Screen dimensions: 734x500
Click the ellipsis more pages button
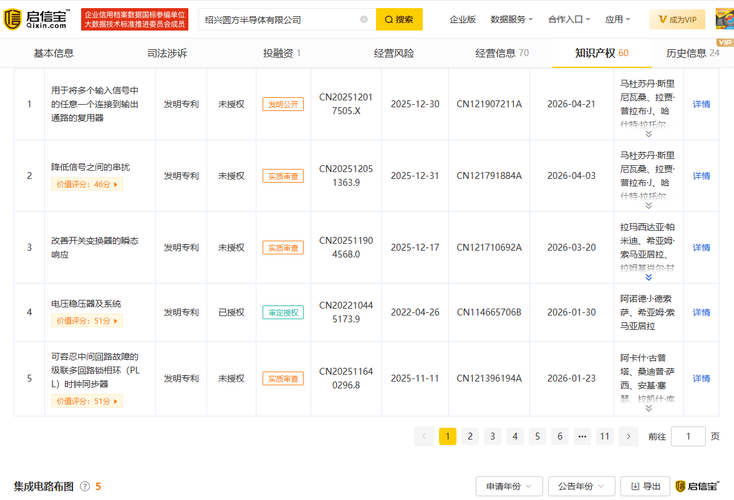(x=582, y=436)
